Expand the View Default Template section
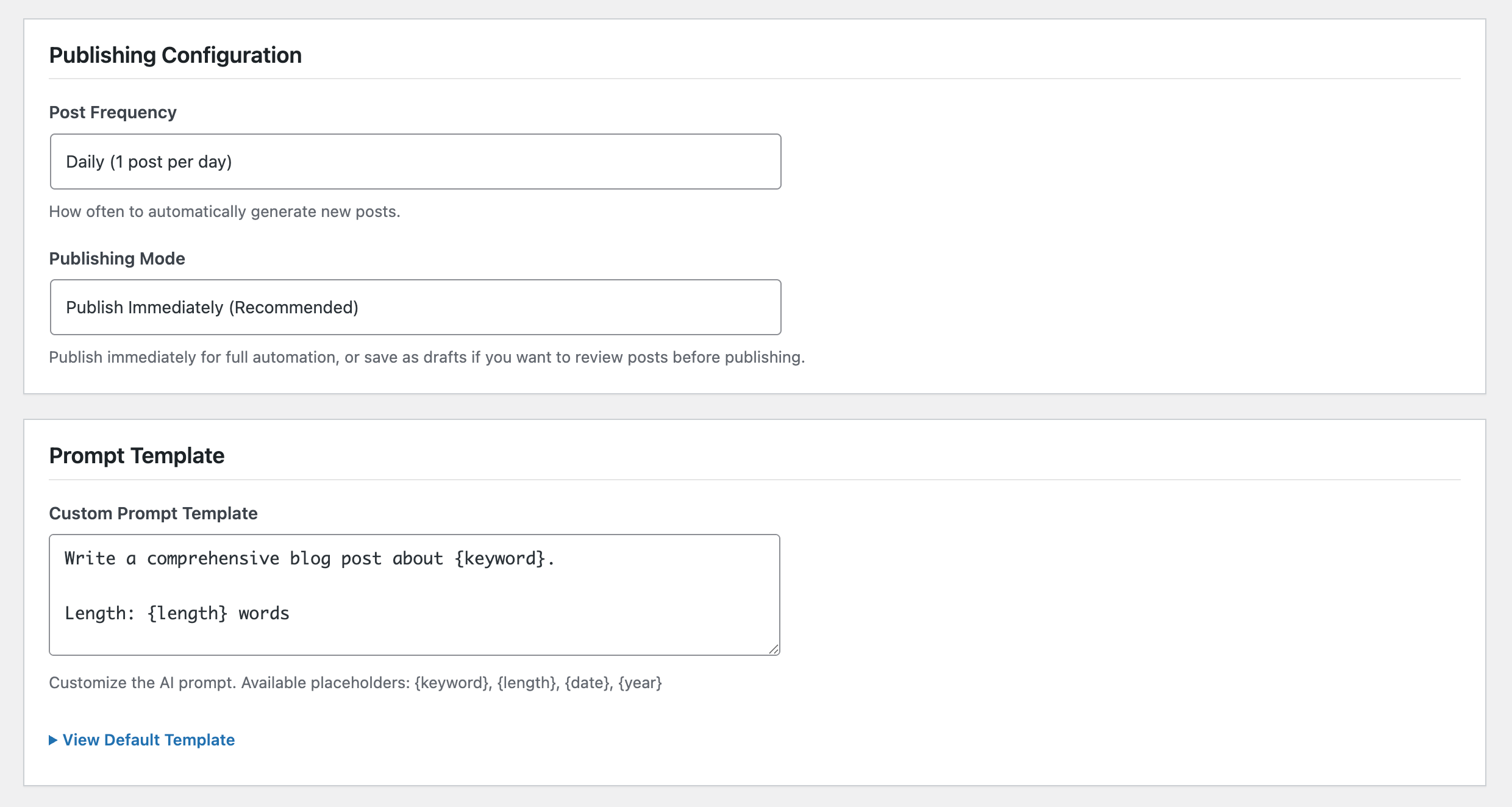 point(148,740)
